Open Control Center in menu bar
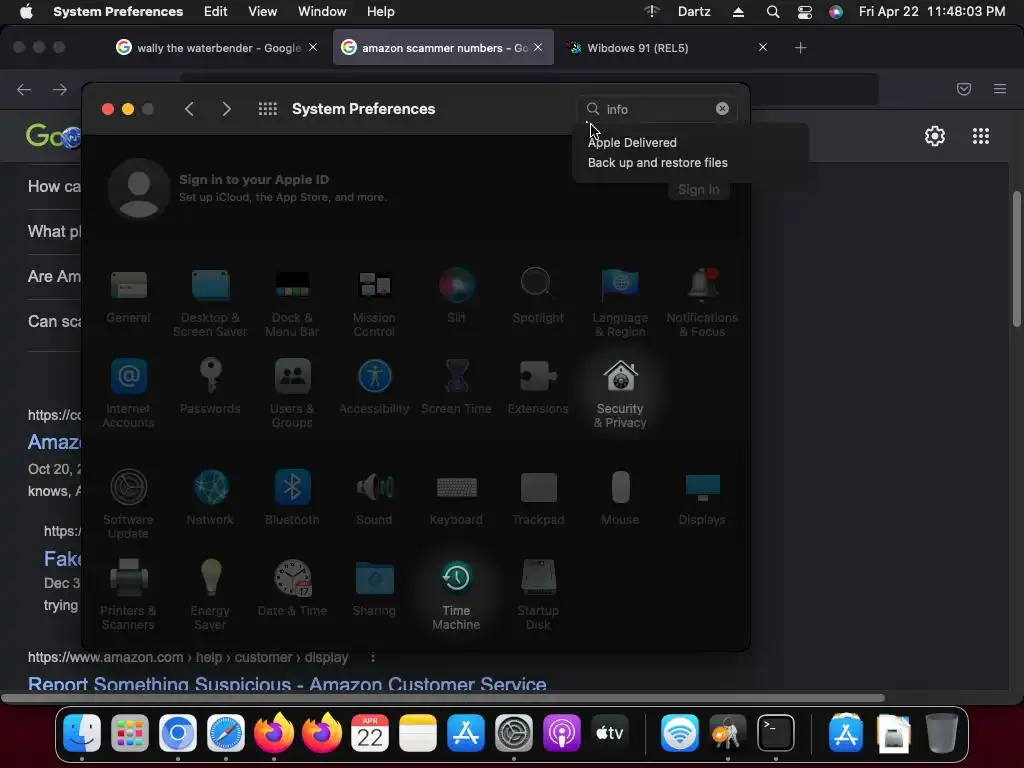 [805, 12]
